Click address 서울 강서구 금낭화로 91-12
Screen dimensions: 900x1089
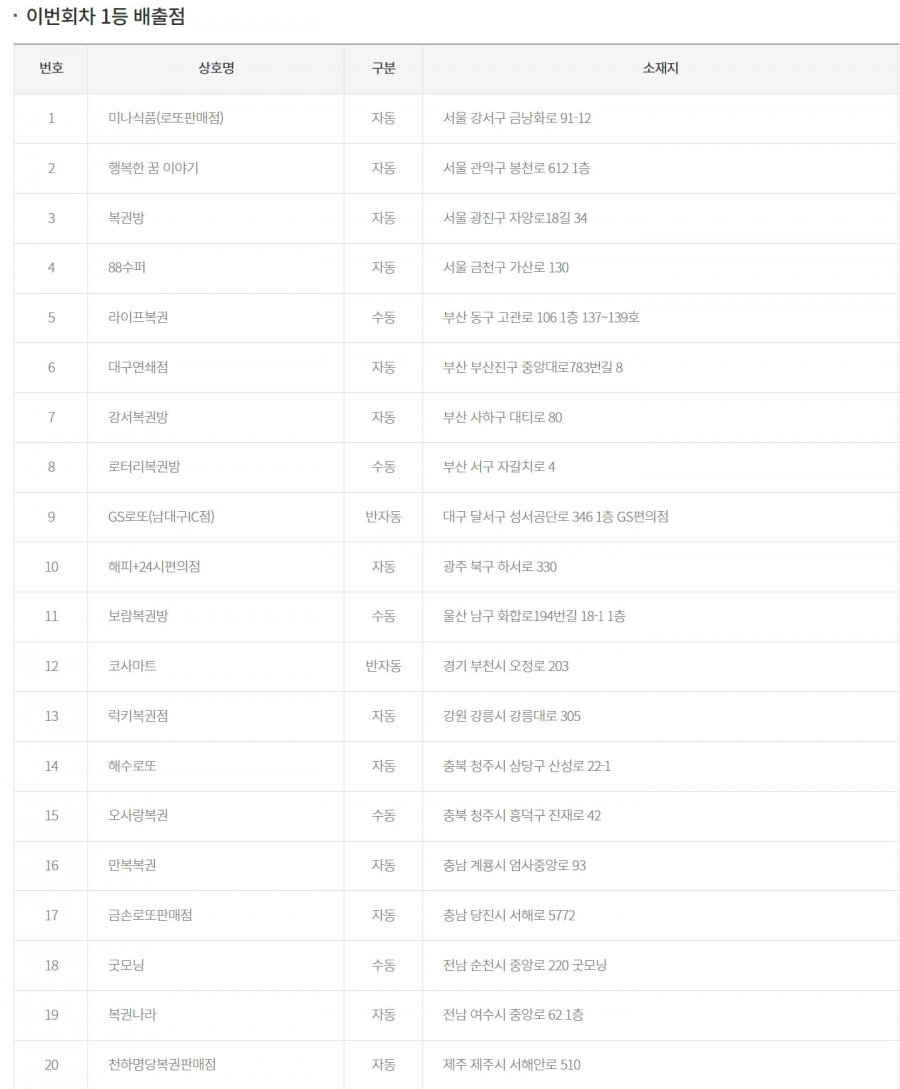click(x=517, y=118)
